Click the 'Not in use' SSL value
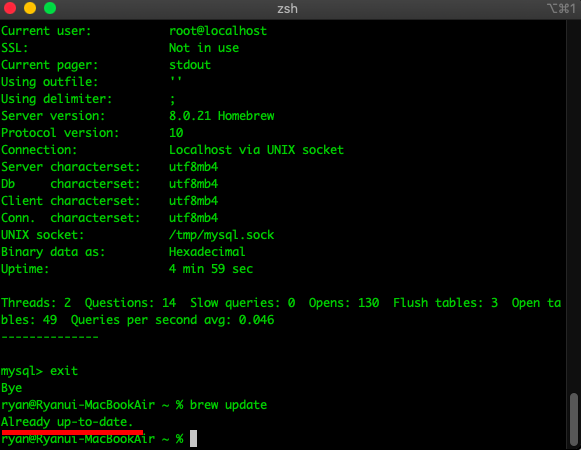 pyautogui.click(x=204, y=48)
